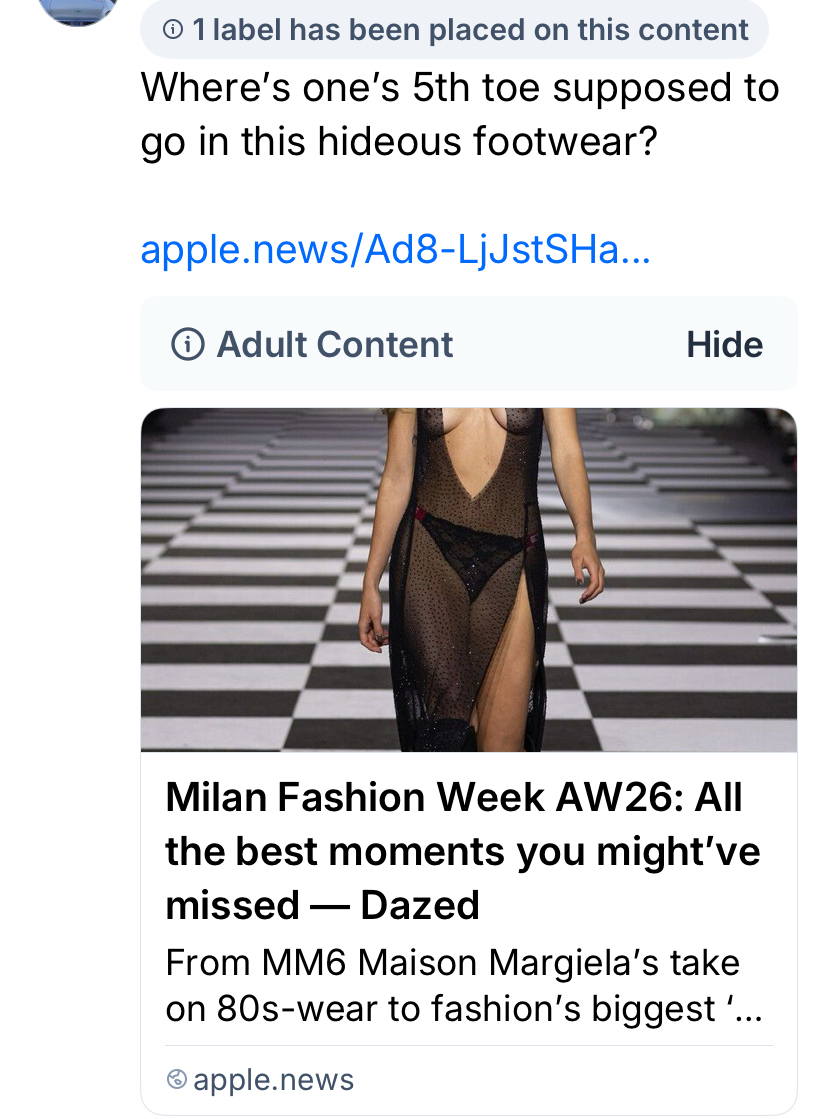The width and height of the screenshot is (828, 1119).
Task: Click the apple.news domain in card footer
Action: tap(273, 1080)
